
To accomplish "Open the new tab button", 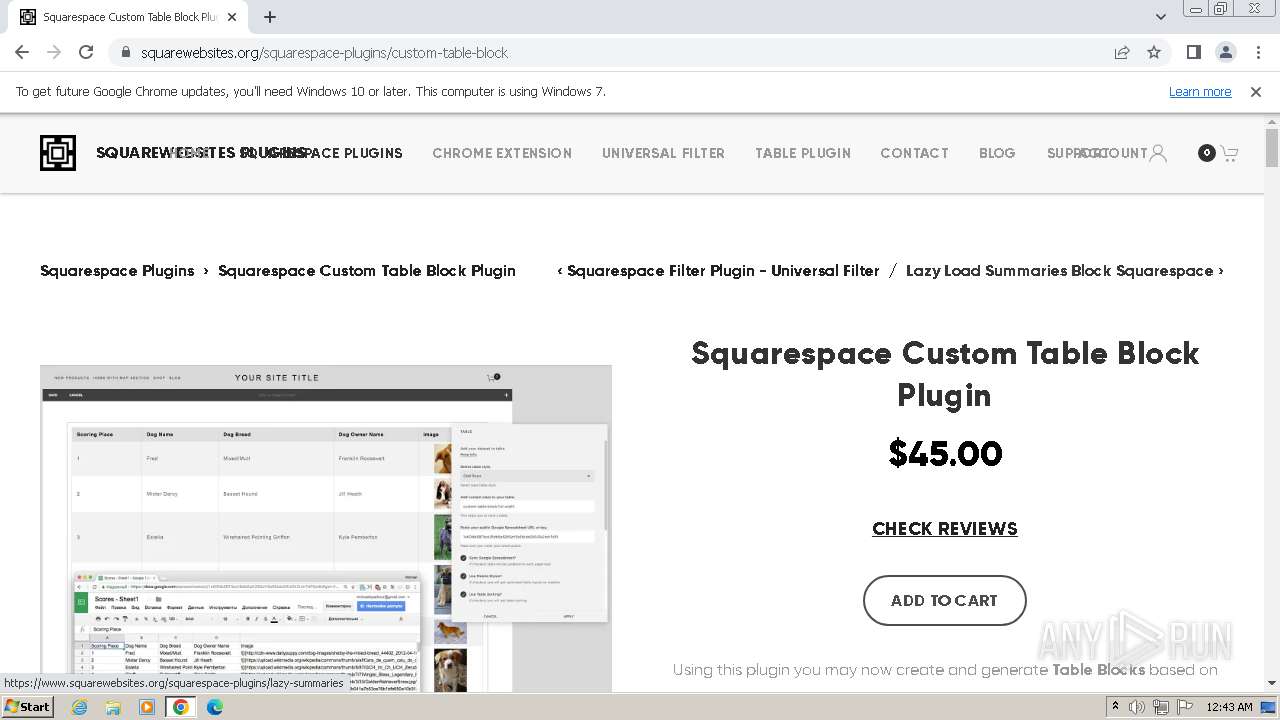I will point(270,17).
